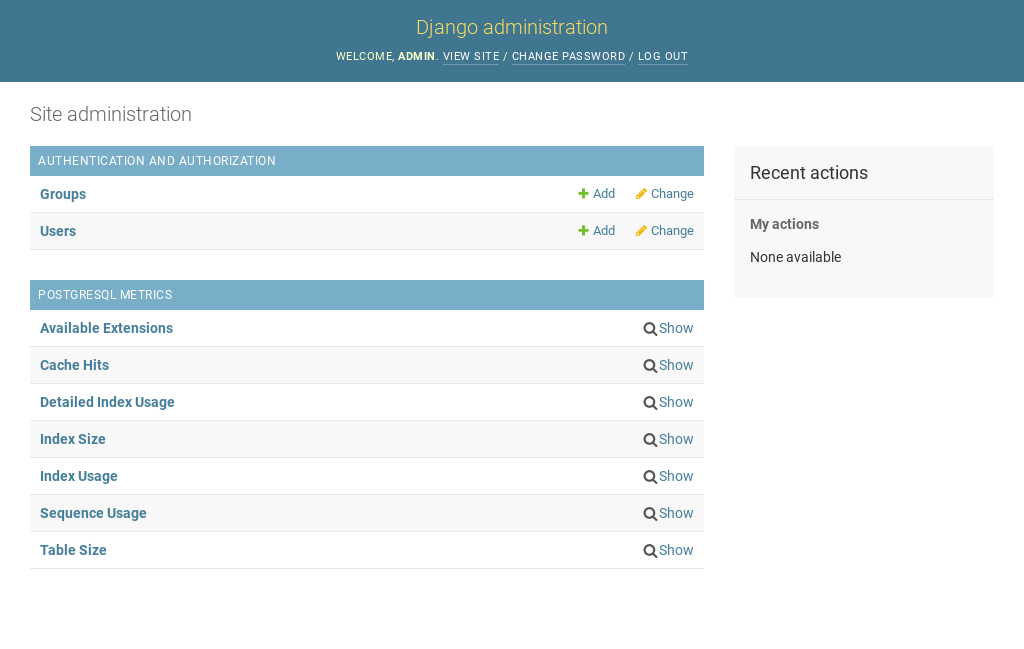Click Show text for Index Size
1024x649 pixels.
[676, 439]
